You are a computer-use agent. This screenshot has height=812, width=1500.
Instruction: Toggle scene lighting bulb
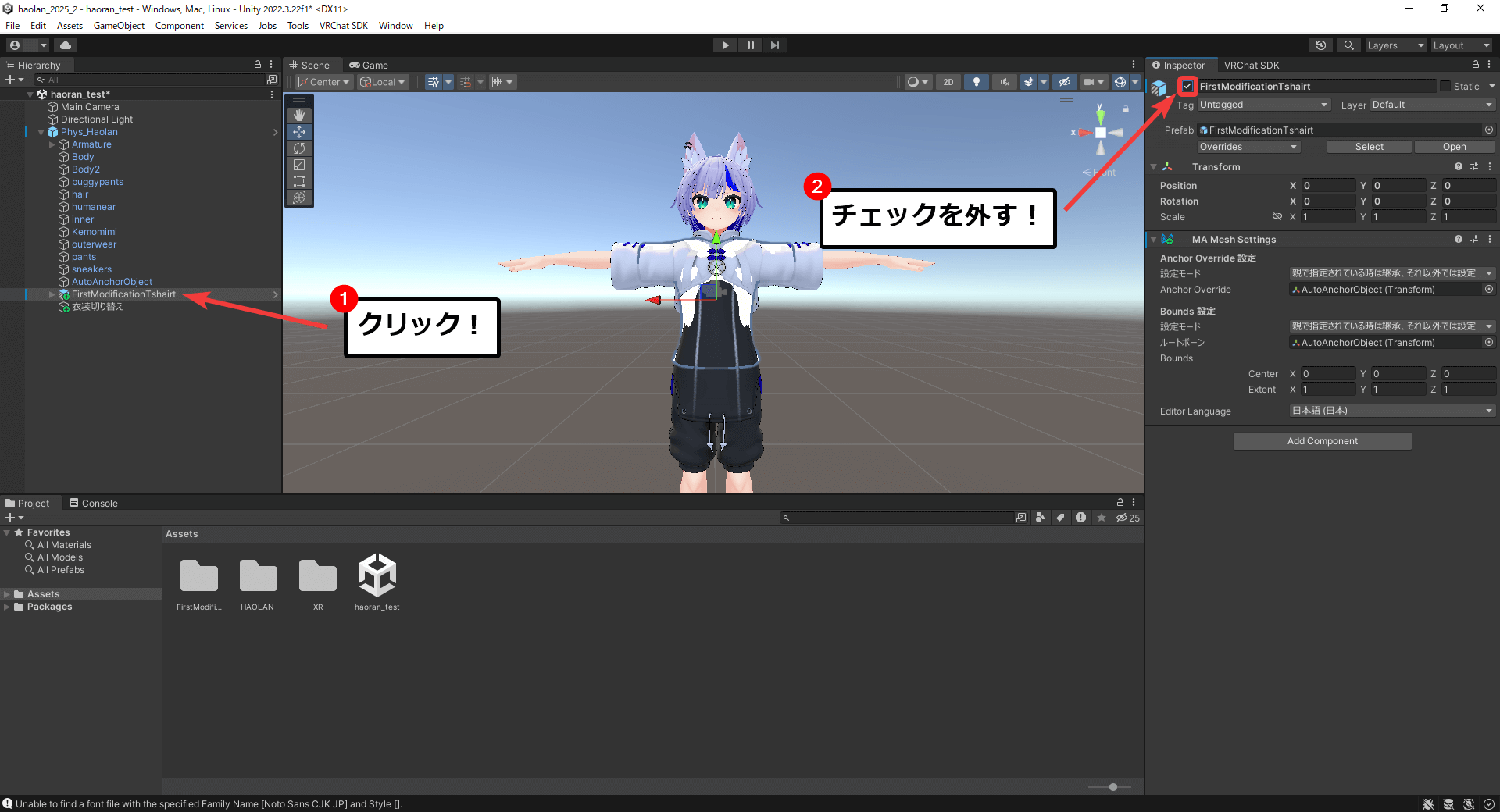point(976,82)
